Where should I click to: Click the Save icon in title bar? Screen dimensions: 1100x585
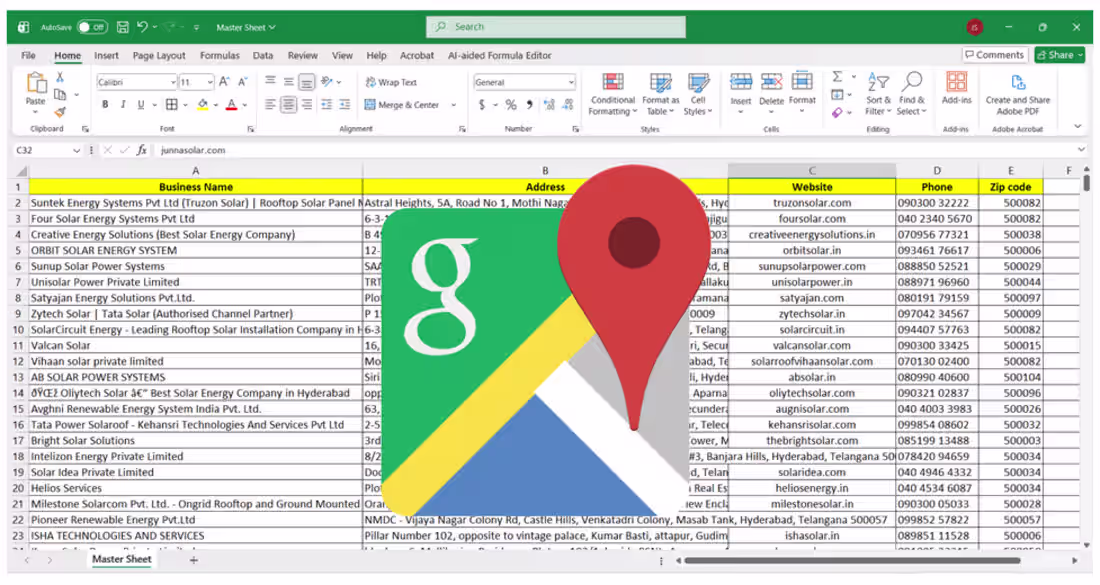pyautogui.click(x=123, y=27)
